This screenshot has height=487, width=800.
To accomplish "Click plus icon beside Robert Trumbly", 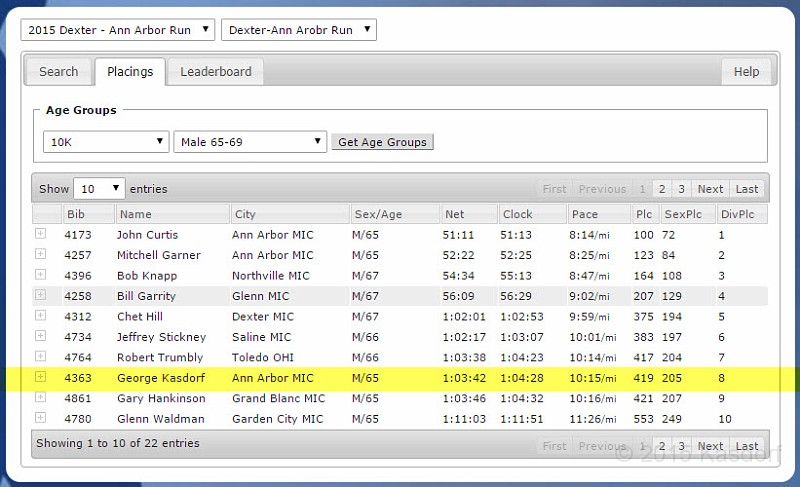I will 40,357.
